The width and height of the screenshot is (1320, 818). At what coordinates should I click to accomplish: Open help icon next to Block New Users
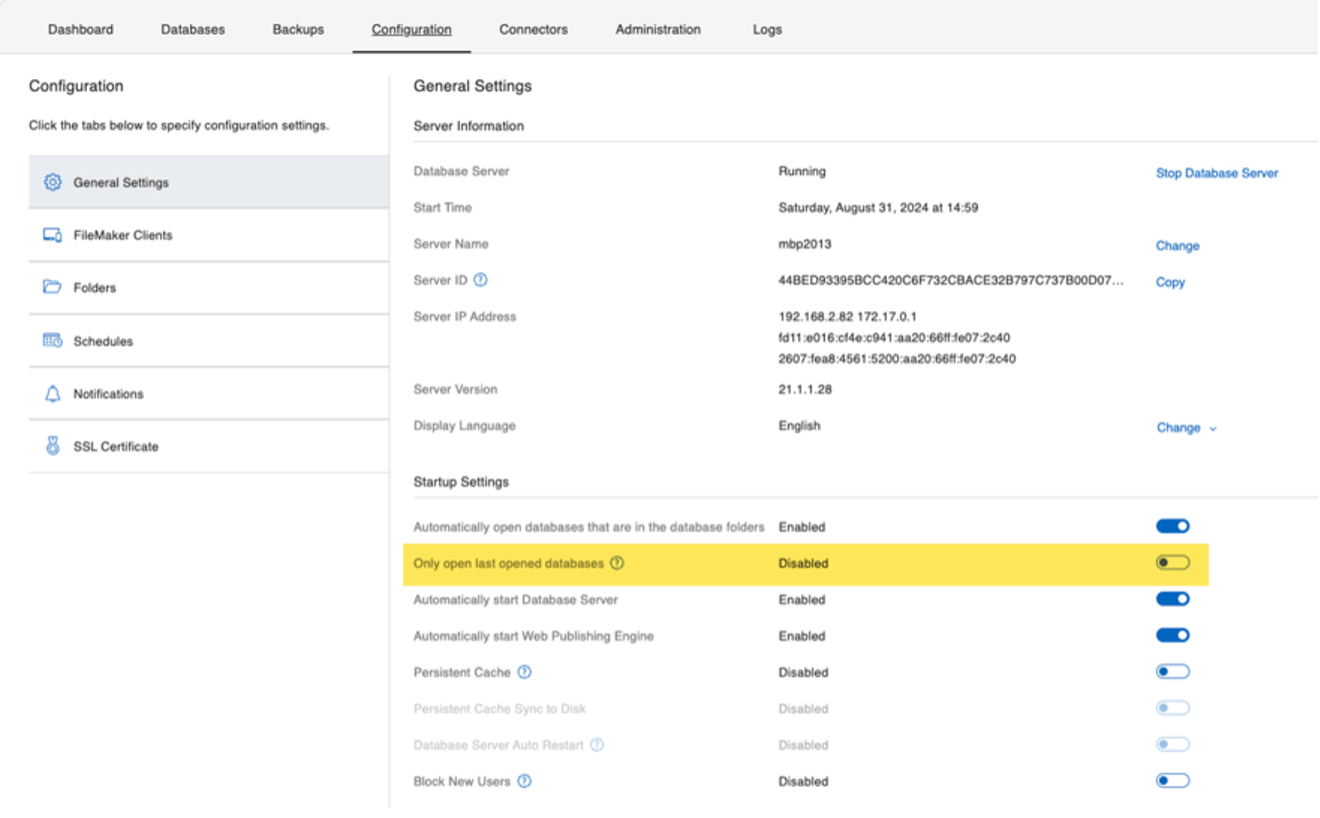(x=524, y=781)
